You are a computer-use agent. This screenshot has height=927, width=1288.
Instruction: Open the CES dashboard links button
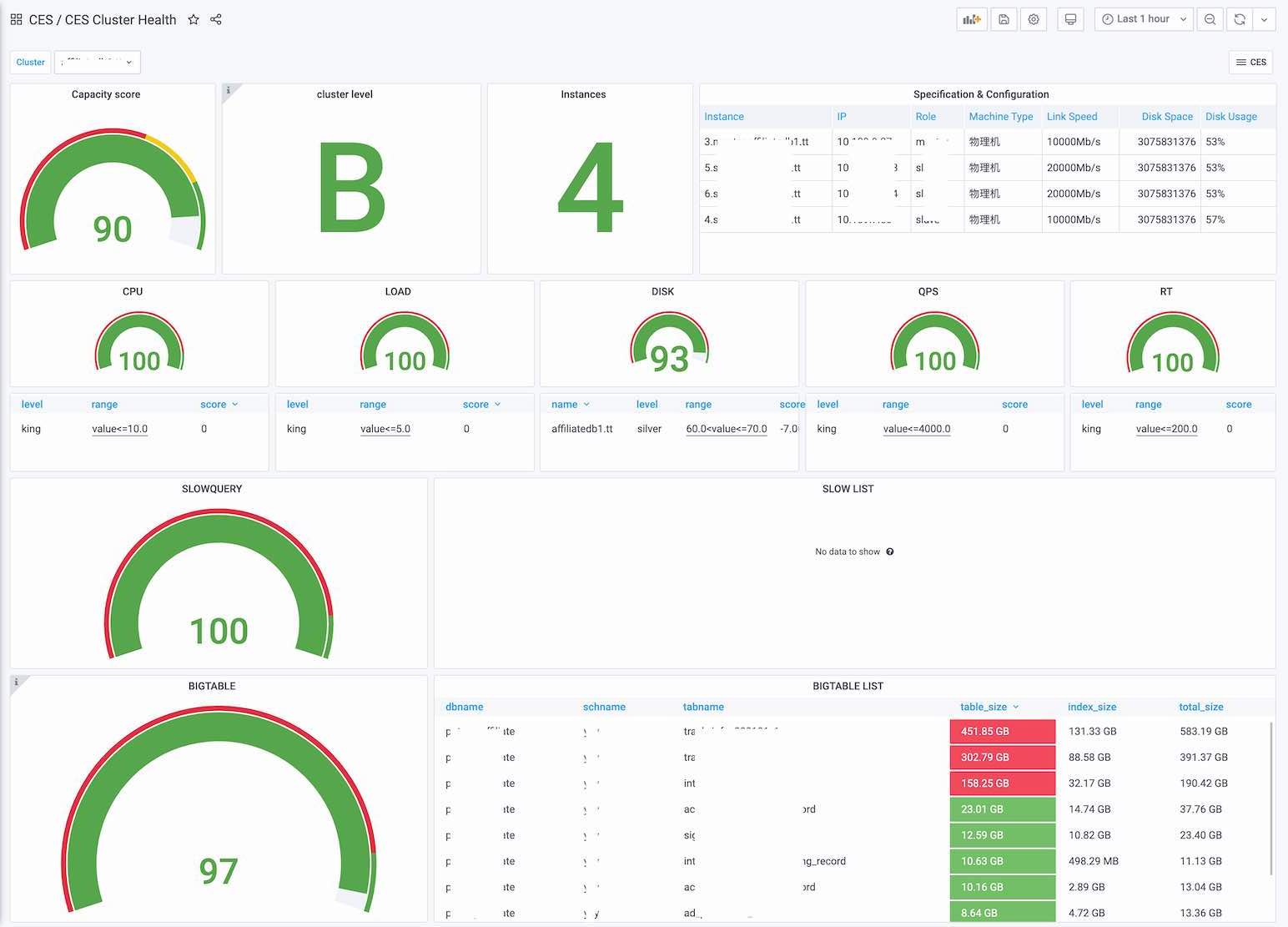point(1251,62)
